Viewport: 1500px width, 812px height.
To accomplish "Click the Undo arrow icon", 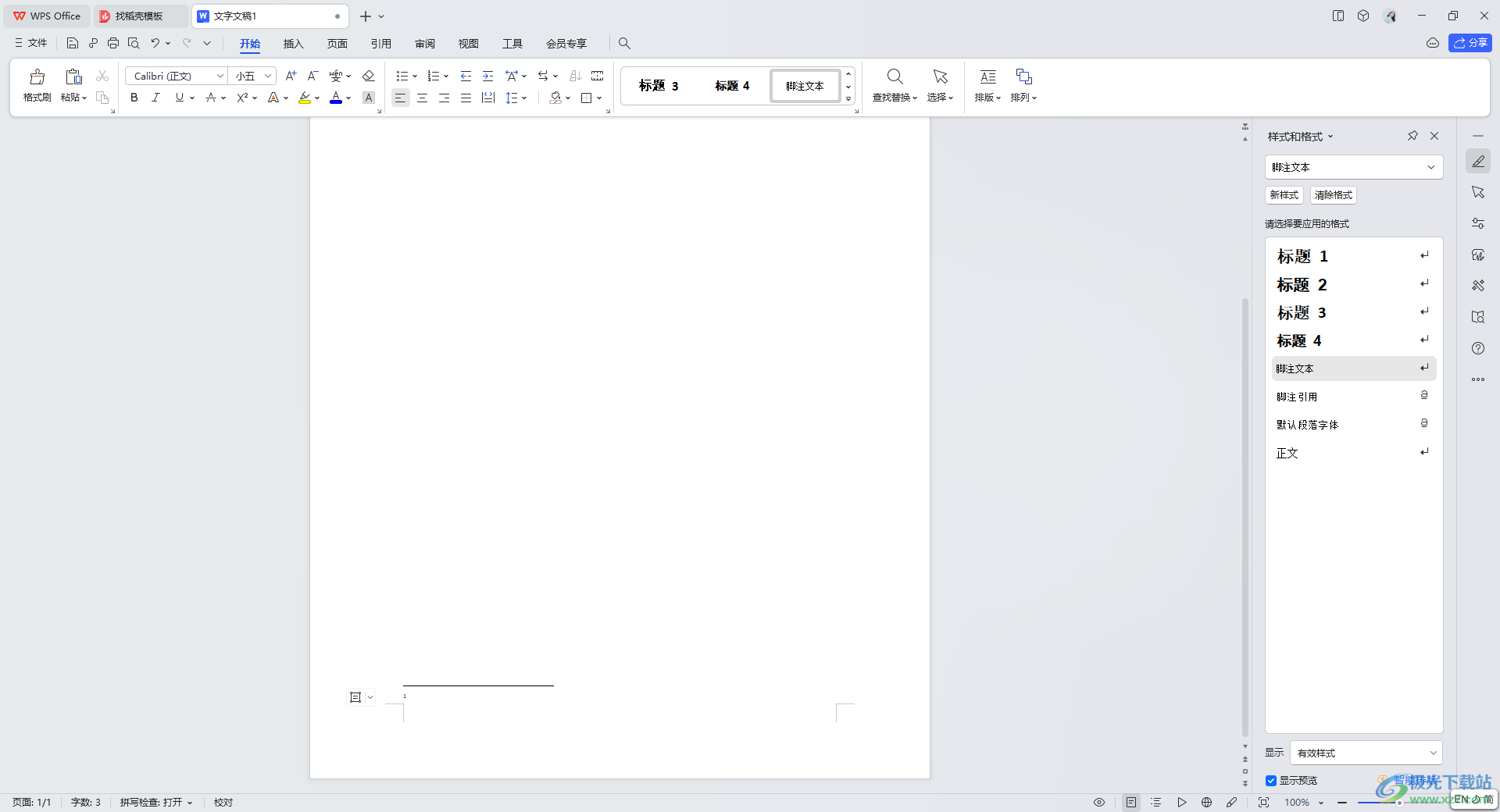I will coord(155,43).
